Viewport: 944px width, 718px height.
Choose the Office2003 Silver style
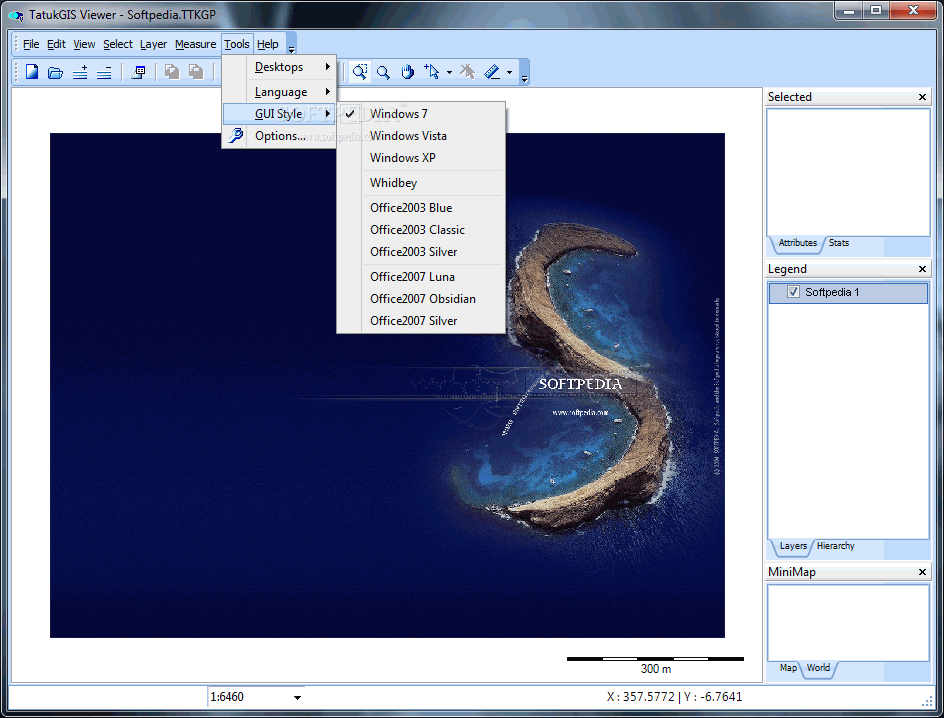point(421,252)
